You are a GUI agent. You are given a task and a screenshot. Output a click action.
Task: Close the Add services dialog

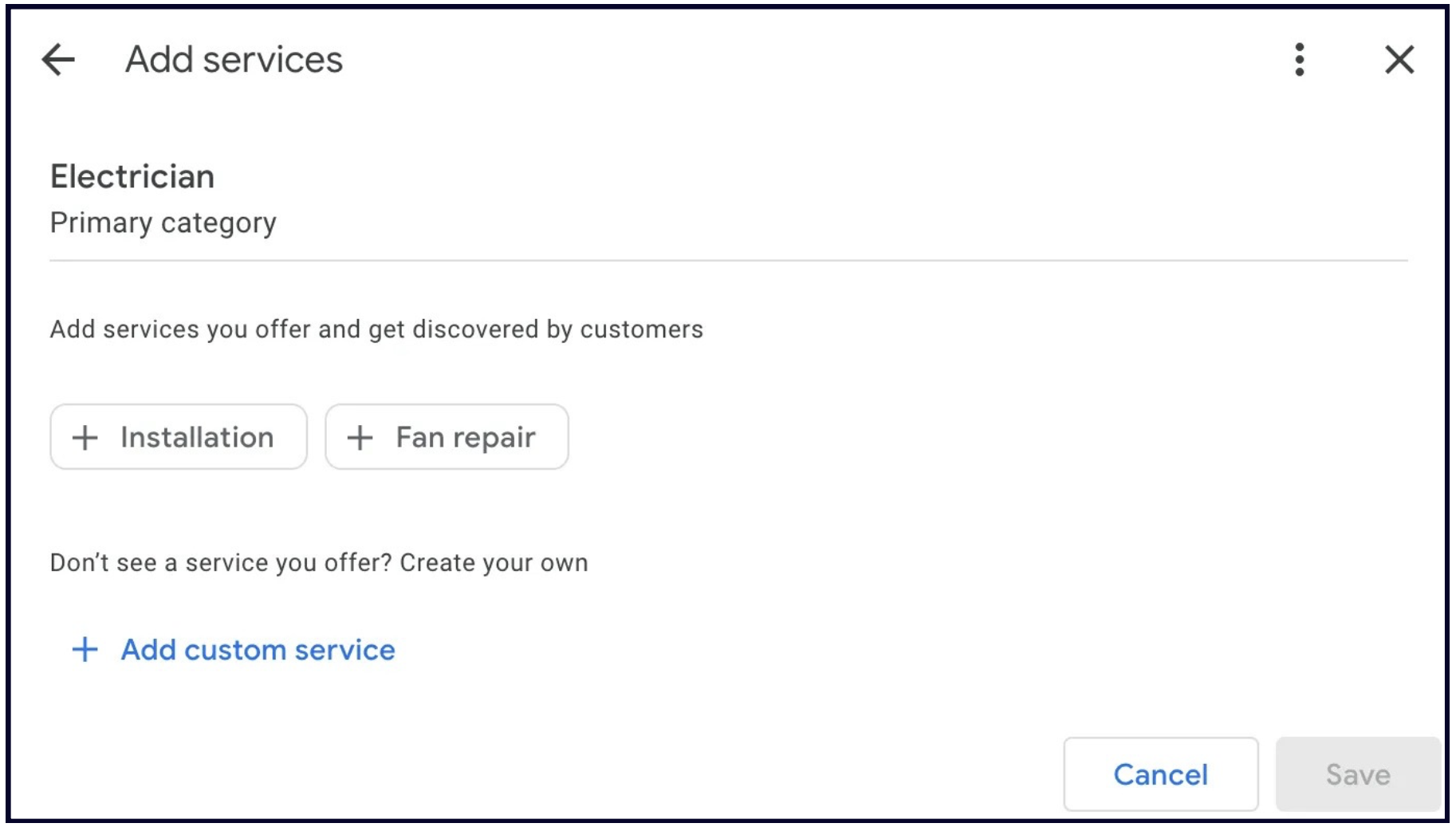pos(1399,60)
